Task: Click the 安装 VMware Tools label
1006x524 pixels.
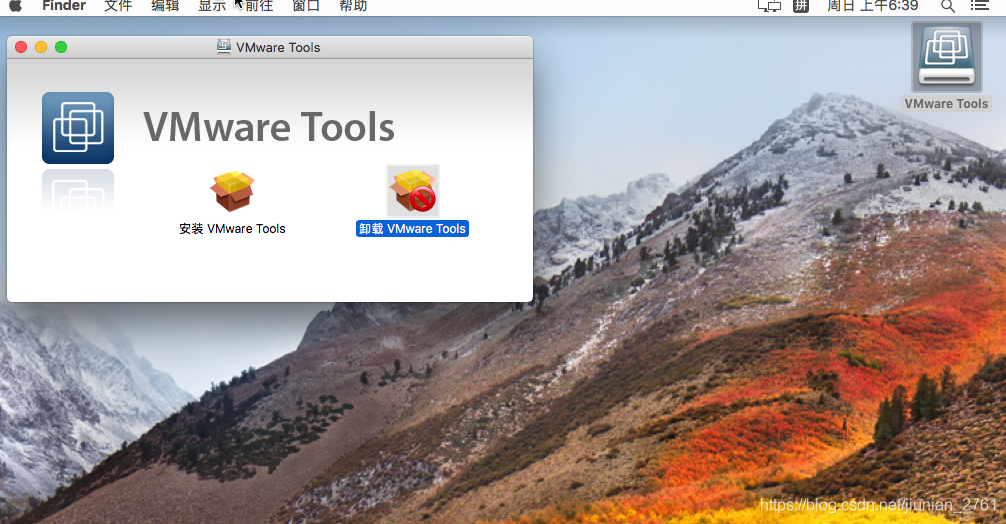Action: 232,229
